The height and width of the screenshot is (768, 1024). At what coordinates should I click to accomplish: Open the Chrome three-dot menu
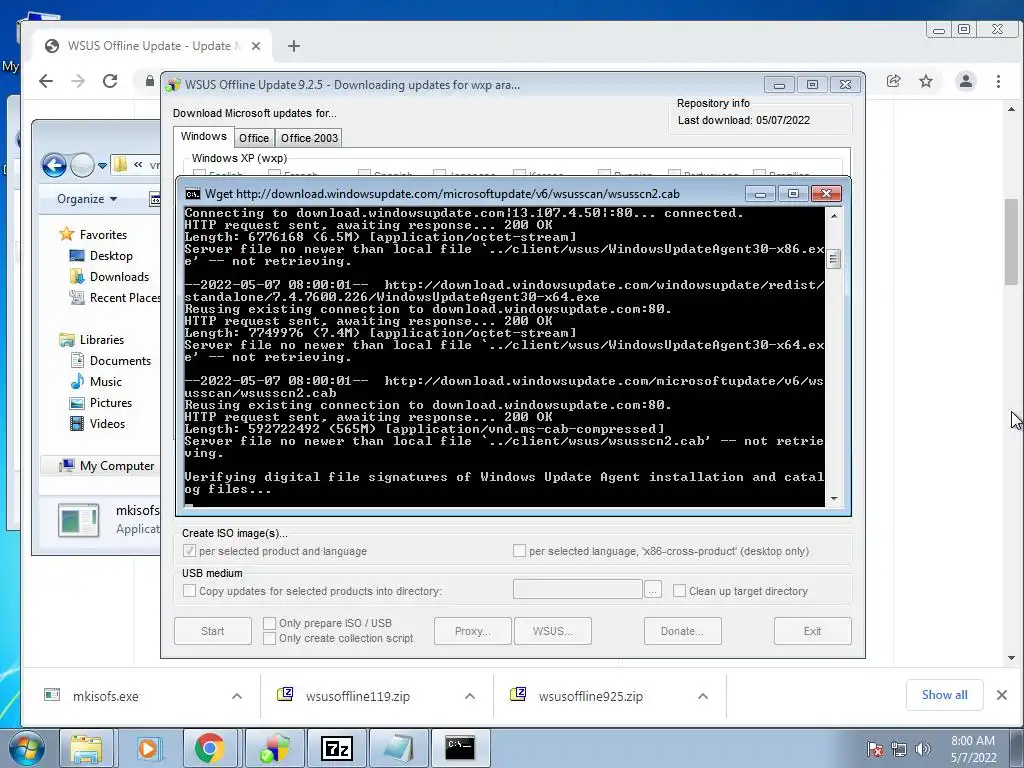[x=998, y=81]
